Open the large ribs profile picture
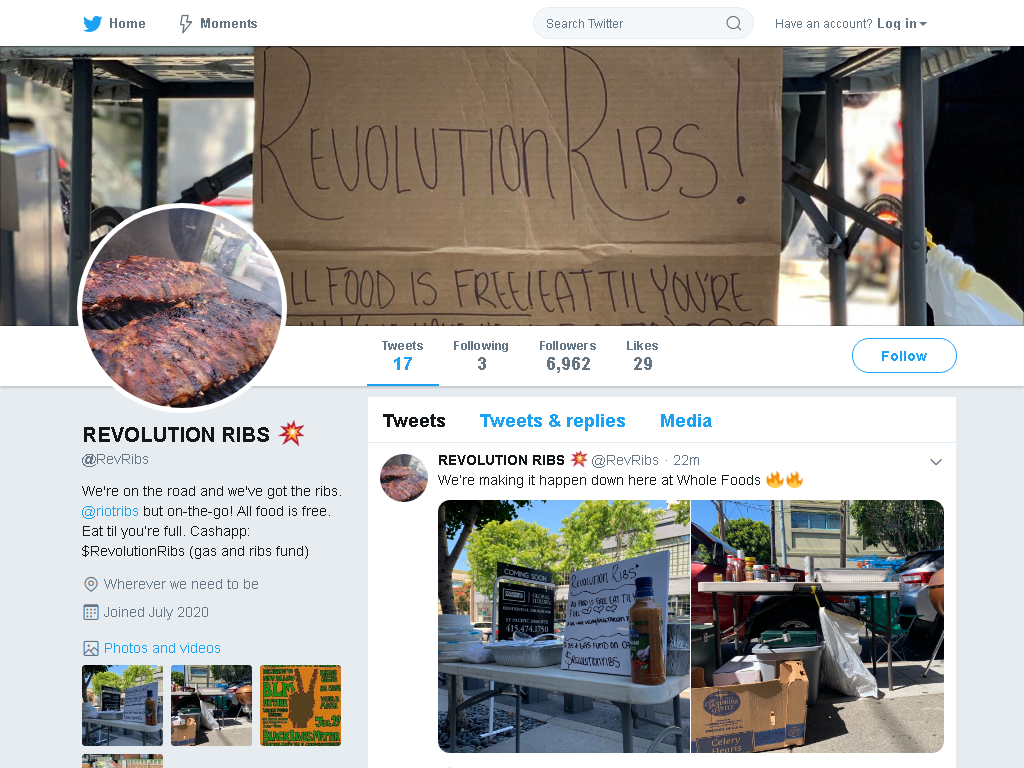This screenshot has width=1024, height=768. pos(182,308)
